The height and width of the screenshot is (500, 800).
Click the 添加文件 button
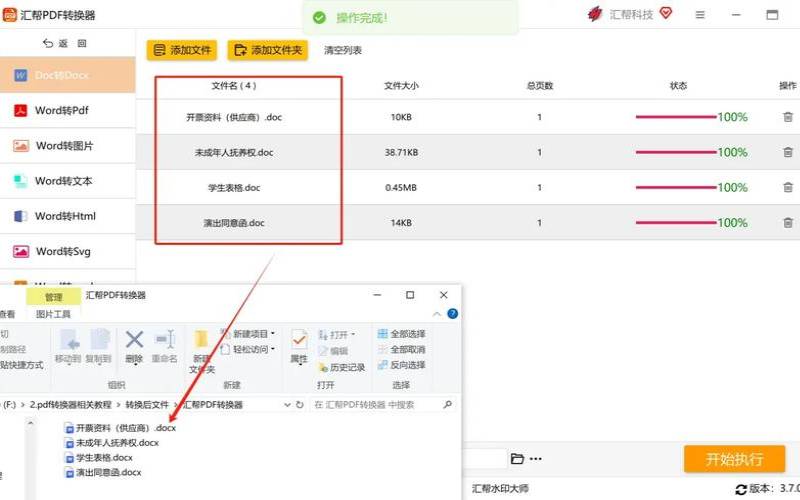(x=182, y=50)
